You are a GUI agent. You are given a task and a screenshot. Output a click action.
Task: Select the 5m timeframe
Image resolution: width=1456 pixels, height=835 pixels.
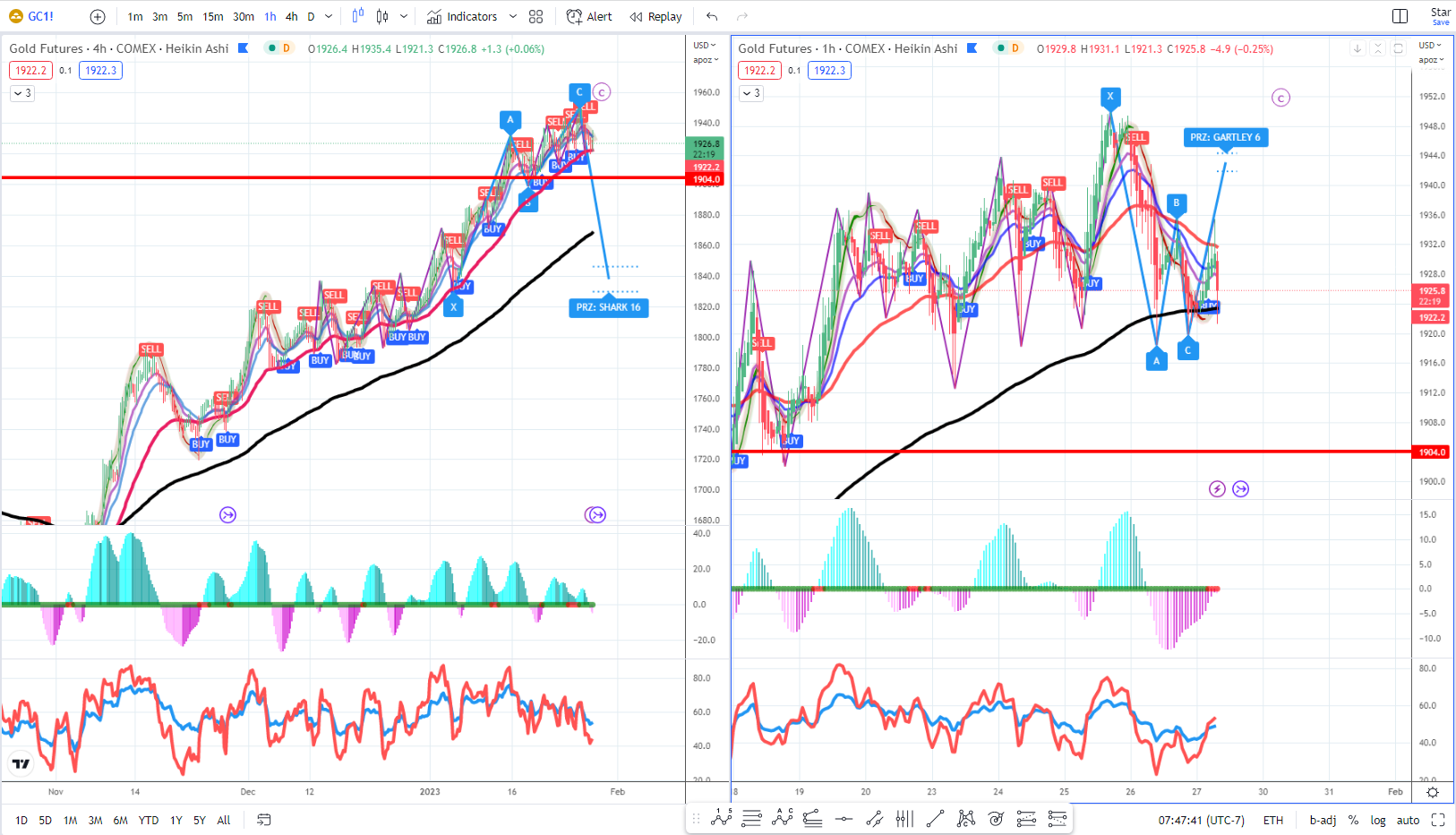184,16
